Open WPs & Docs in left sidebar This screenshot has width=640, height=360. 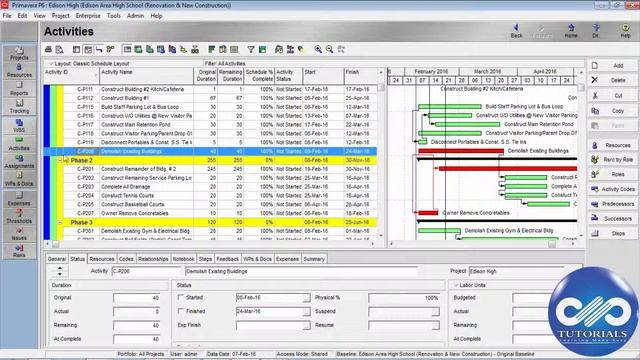(19, 180)
